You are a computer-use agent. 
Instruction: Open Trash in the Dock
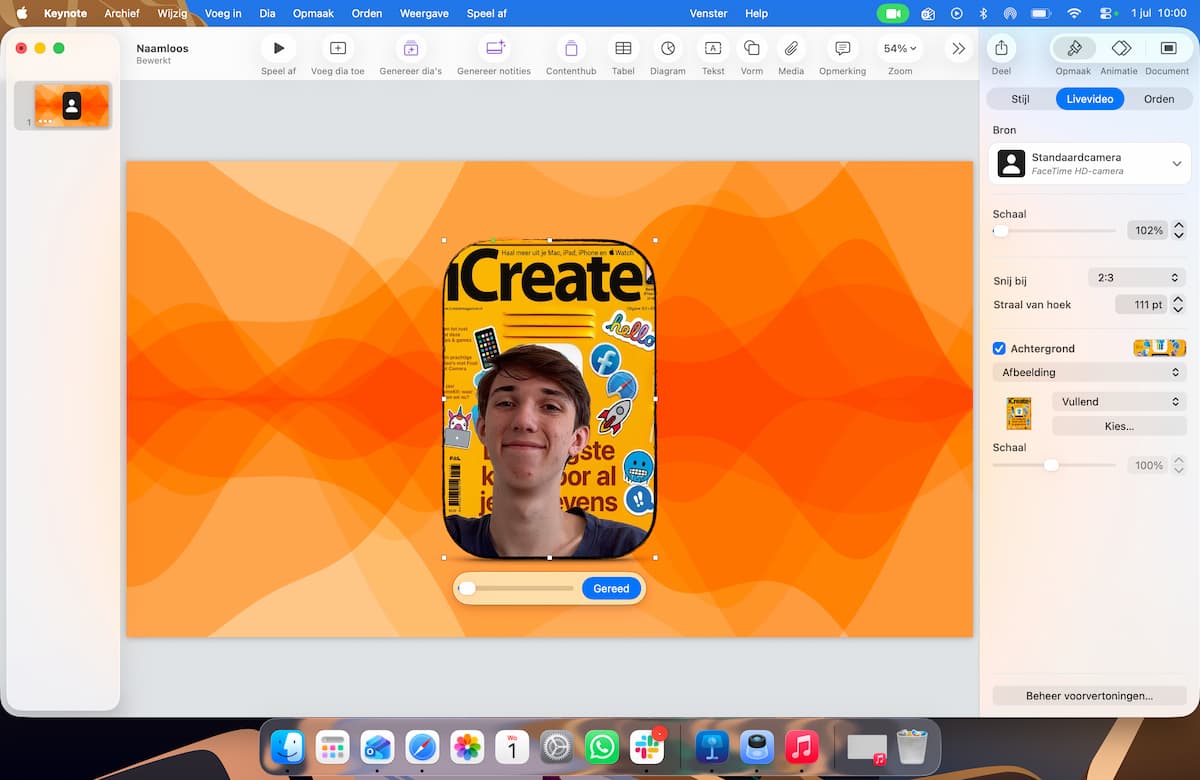click(x=912, y=747)
